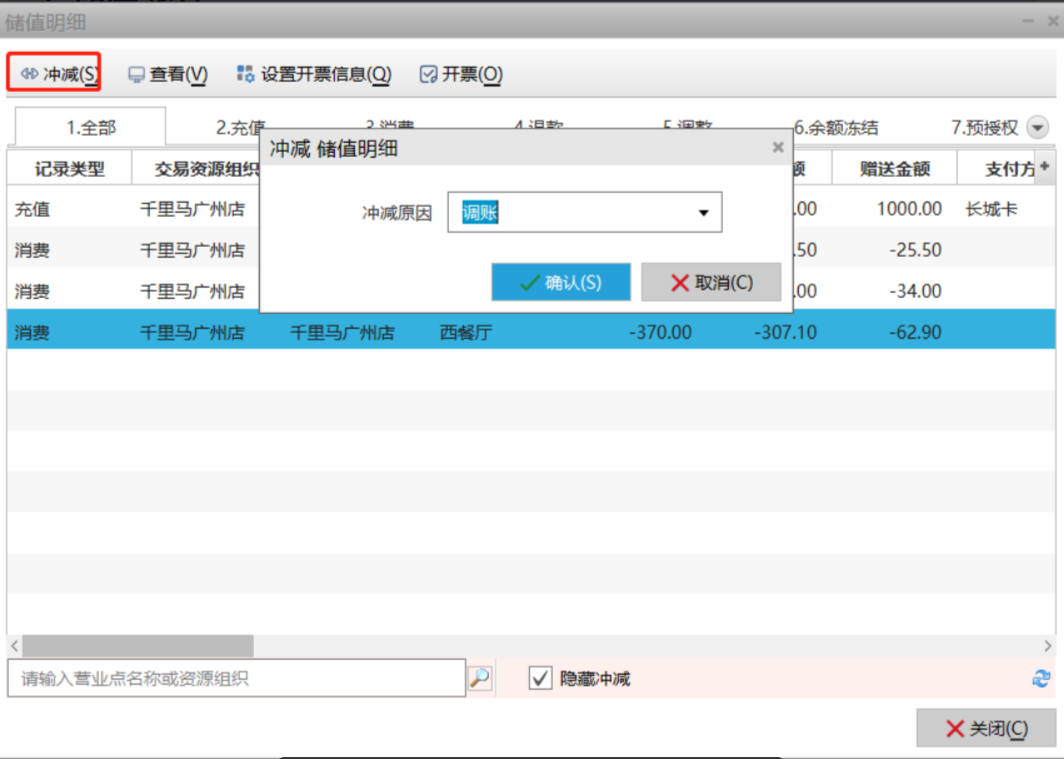Click the 开票 invoice icon
Viewport: 1064px width, 759px height.
[x=429, y=74]
